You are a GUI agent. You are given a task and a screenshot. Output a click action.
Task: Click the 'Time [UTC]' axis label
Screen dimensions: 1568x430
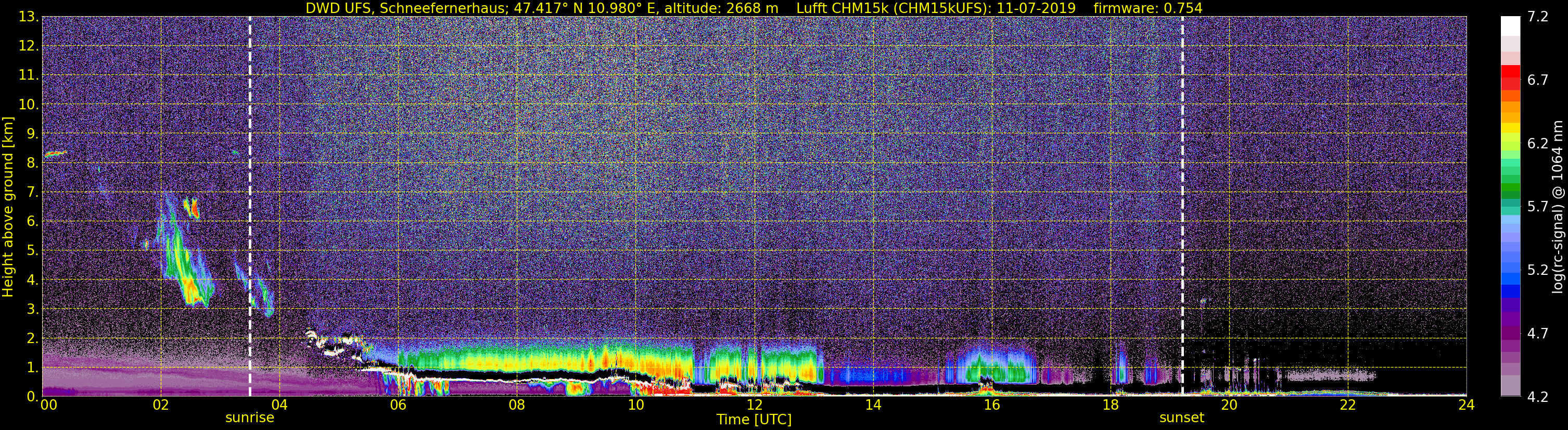(754, 420)
